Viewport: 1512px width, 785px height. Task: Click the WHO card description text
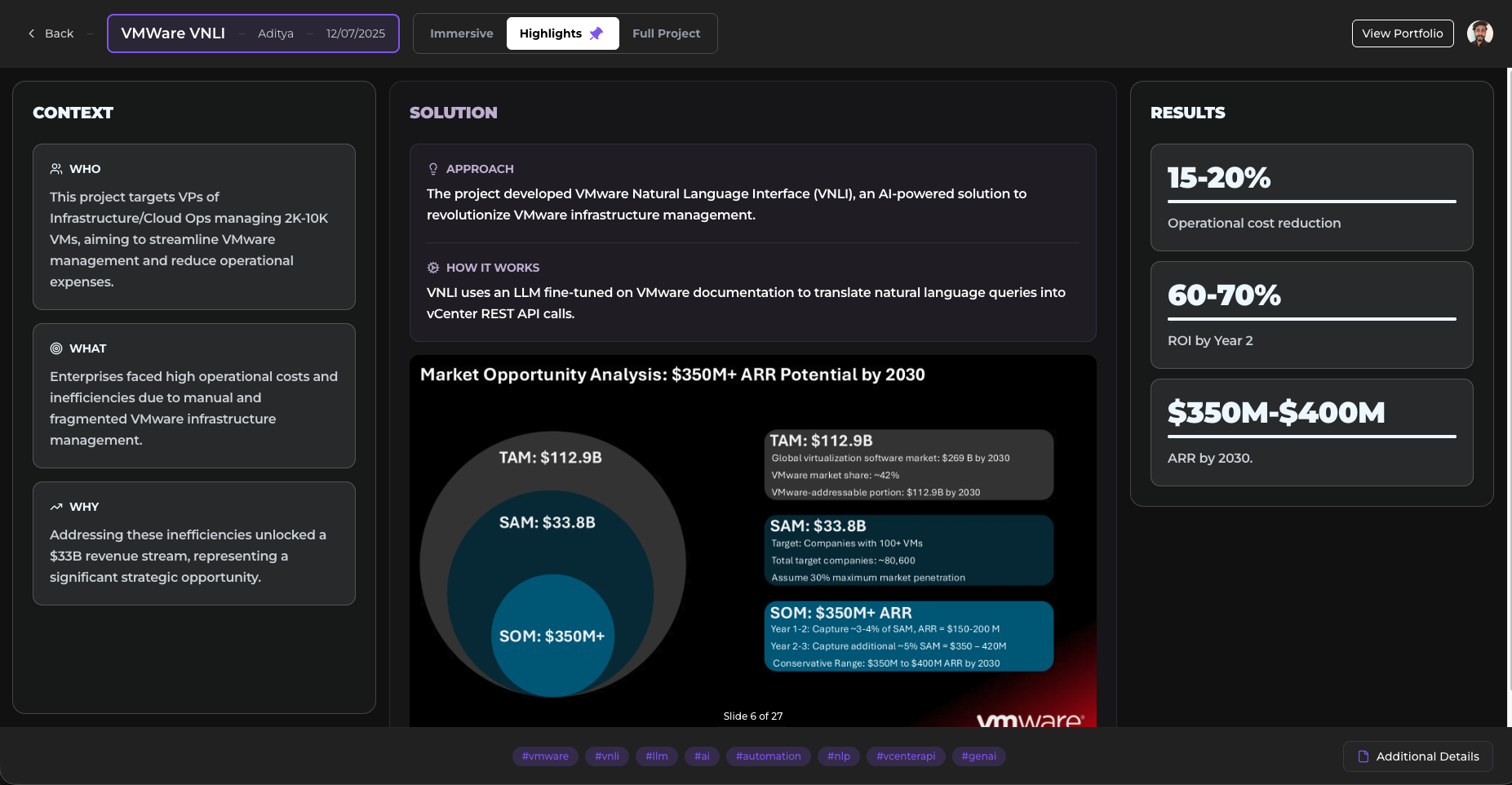click(189, 239)
